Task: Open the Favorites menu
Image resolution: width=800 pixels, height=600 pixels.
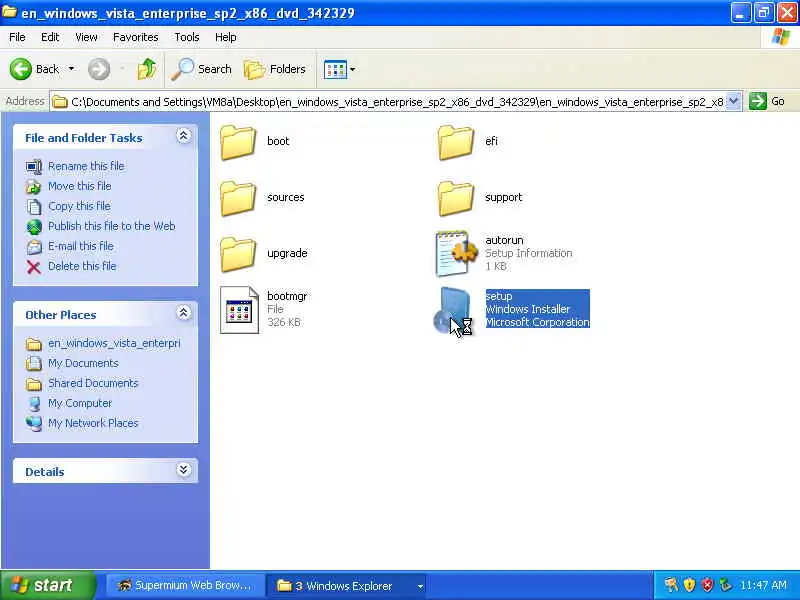Action: click(x=136, y=37)
